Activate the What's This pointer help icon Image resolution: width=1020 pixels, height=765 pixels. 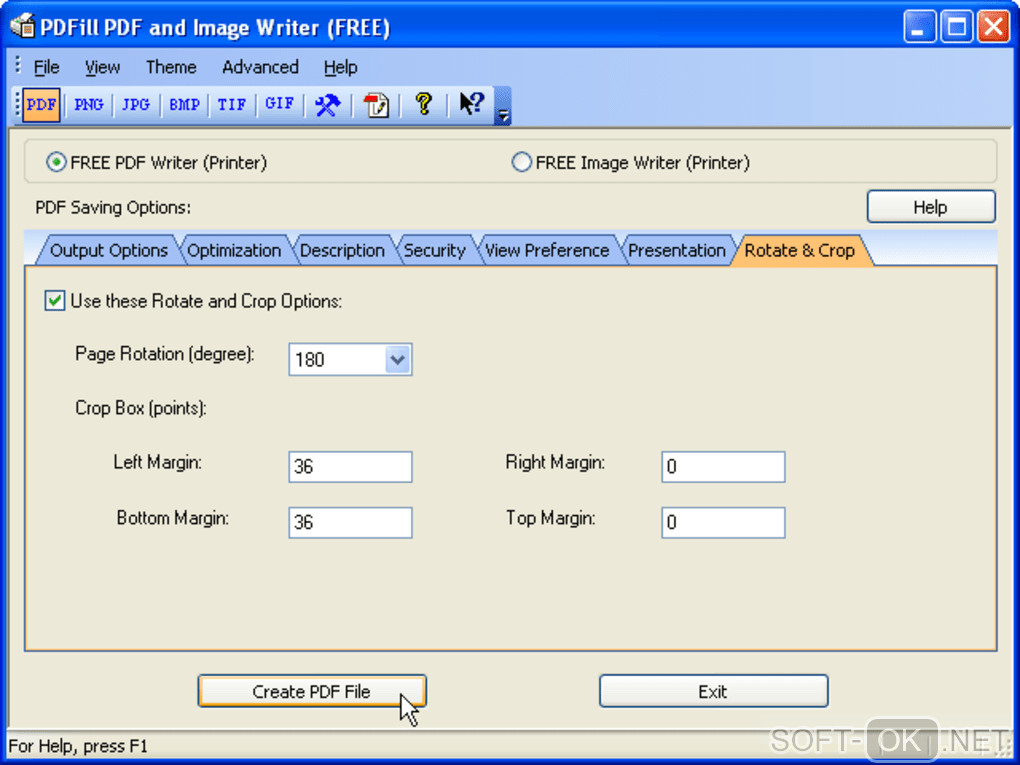coord(472,104)
